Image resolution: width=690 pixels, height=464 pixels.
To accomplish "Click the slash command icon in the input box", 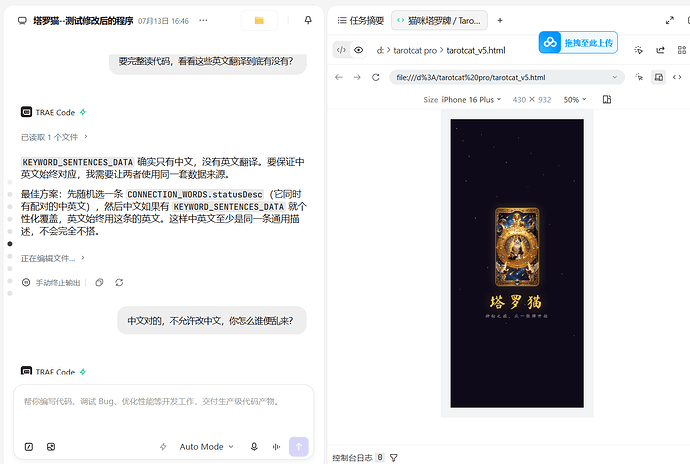I will 29,447.
